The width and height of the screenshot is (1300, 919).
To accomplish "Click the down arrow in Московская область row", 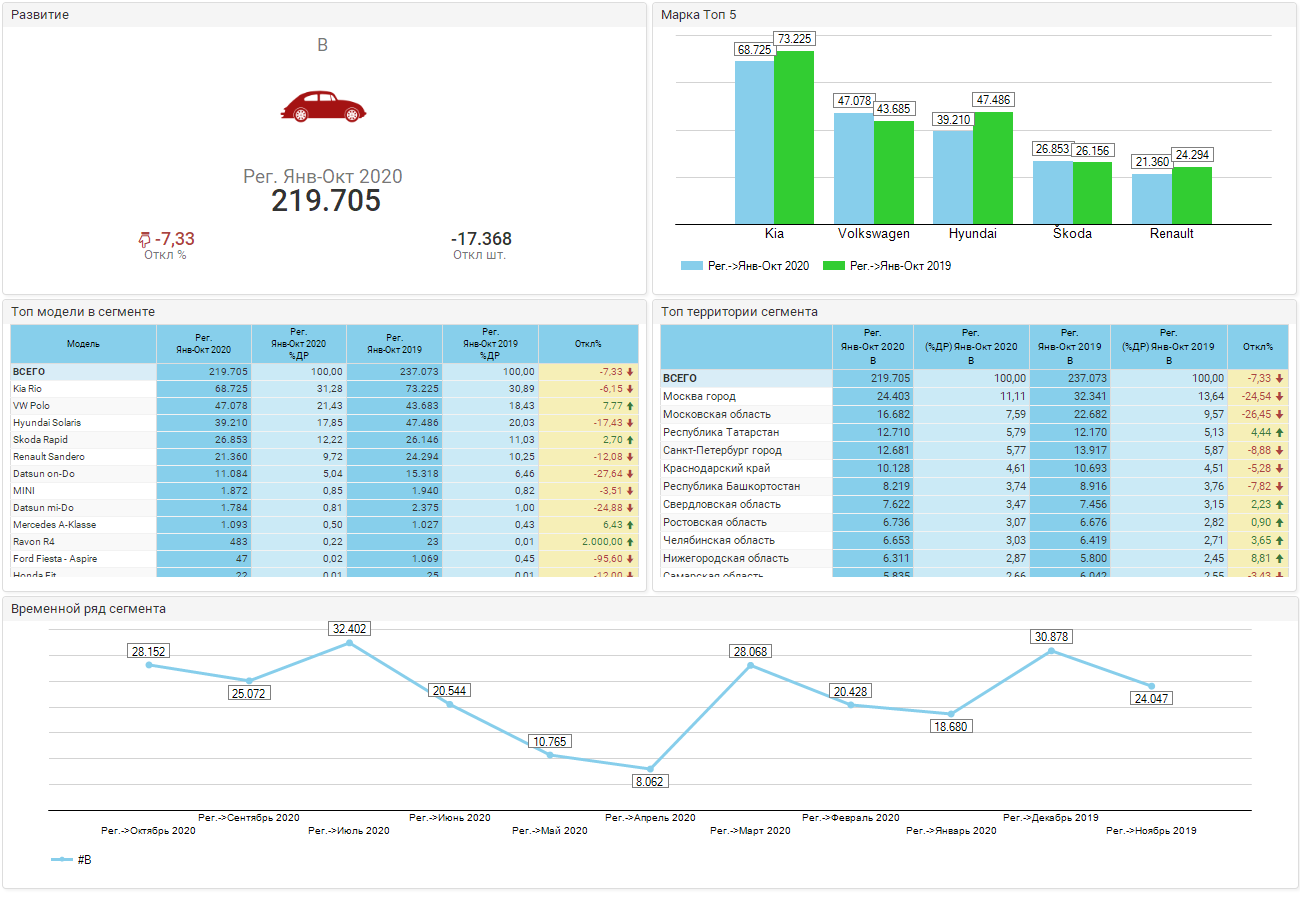I will [x=1280, y=414].
